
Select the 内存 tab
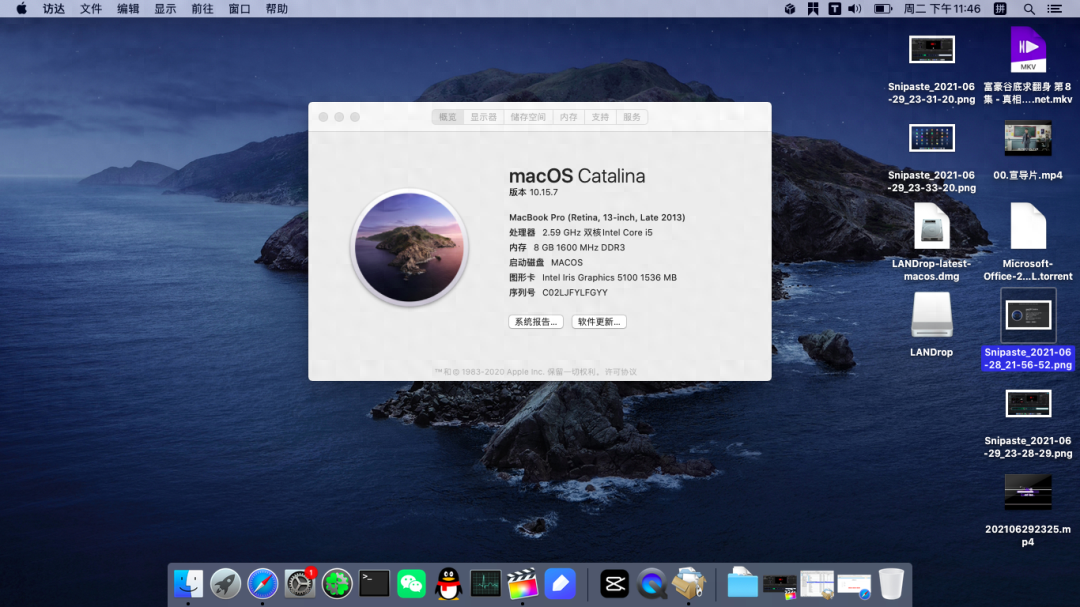click(x=569, y=117)
